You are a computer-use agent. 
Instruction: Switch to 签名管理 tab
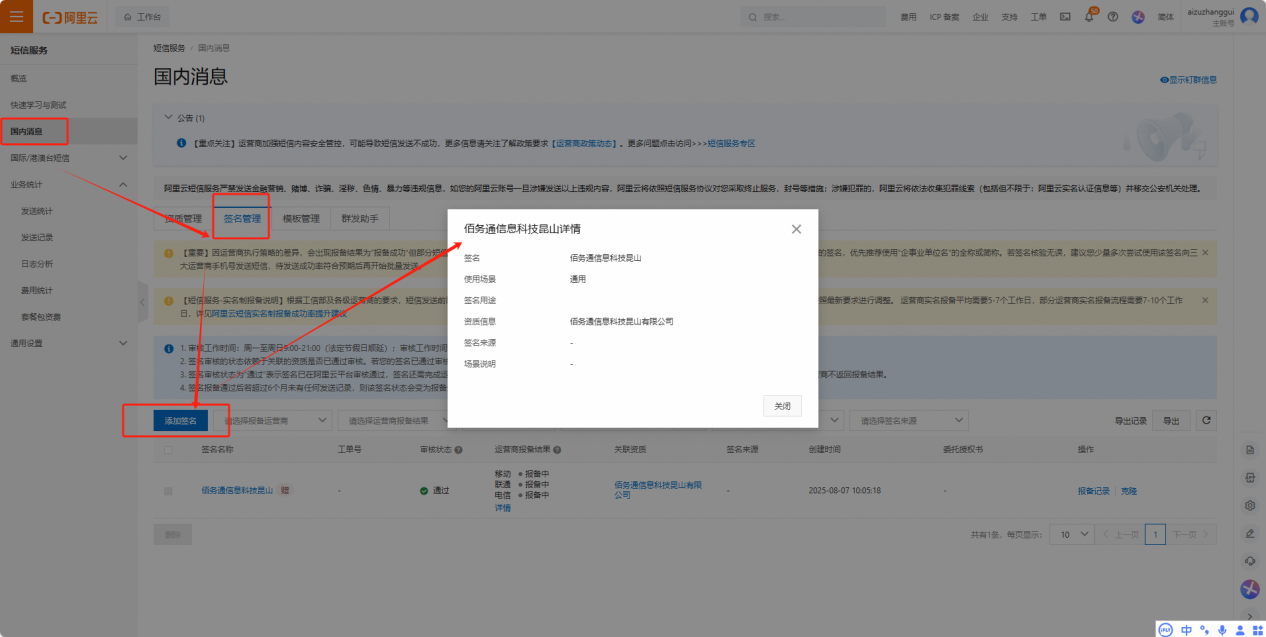coord(242,218)
